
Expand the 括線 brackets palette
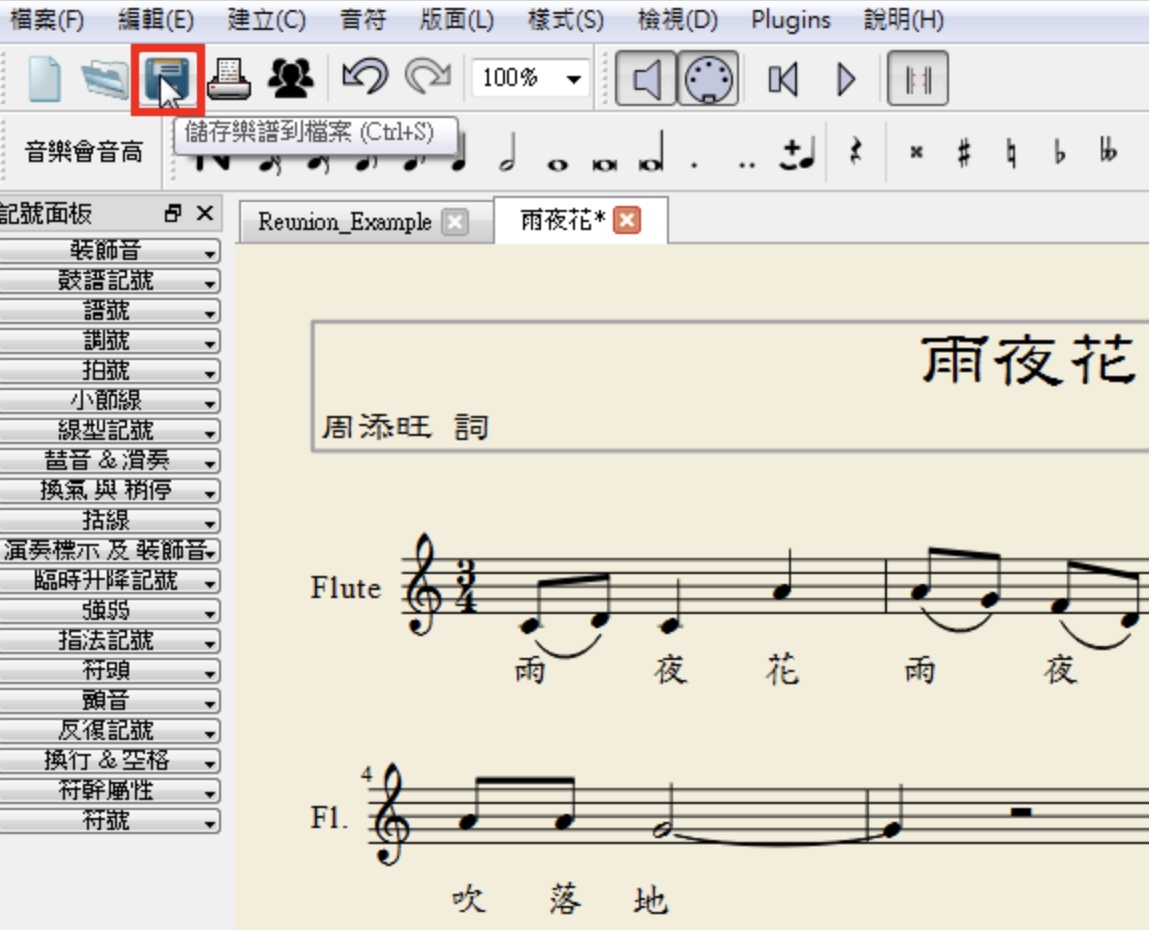[x=109, y=521]
